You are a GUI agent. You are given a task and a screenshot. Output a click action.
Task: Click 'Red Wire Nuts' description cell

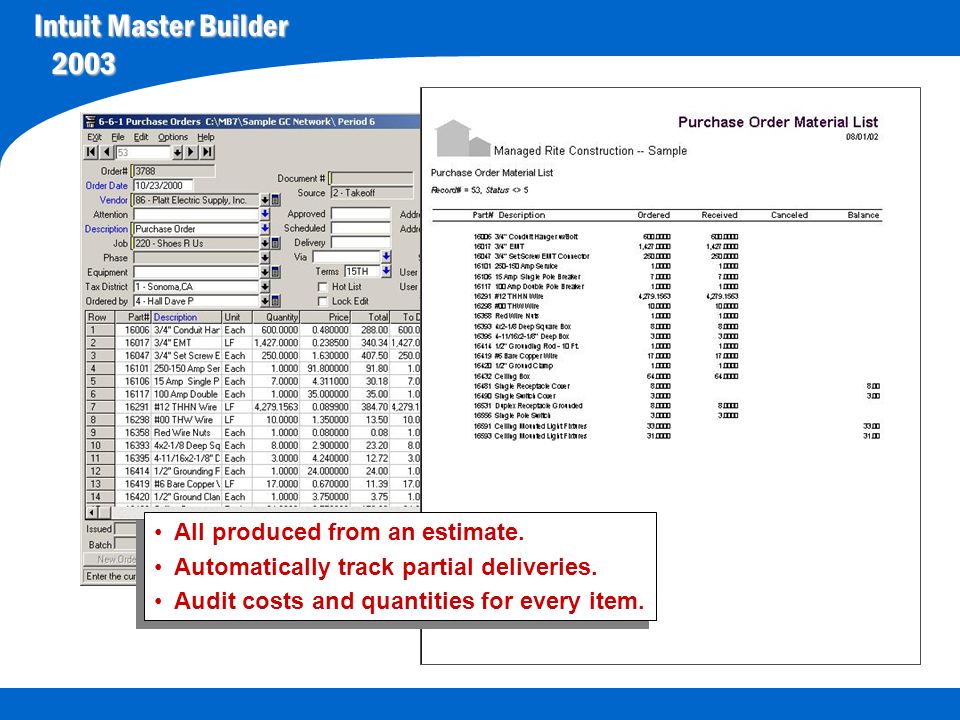point(186,433)
